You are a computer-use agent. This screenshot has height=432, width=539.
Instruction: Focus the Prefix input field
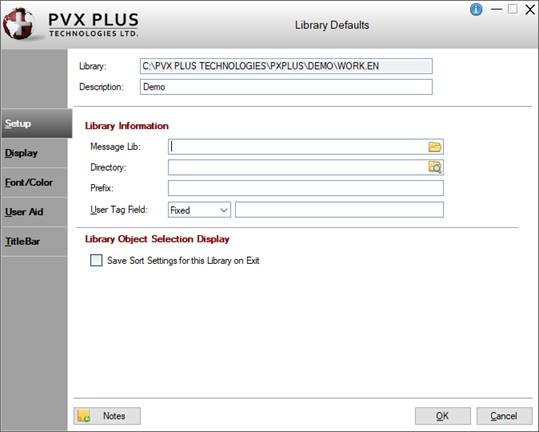[x=306, y=188]
